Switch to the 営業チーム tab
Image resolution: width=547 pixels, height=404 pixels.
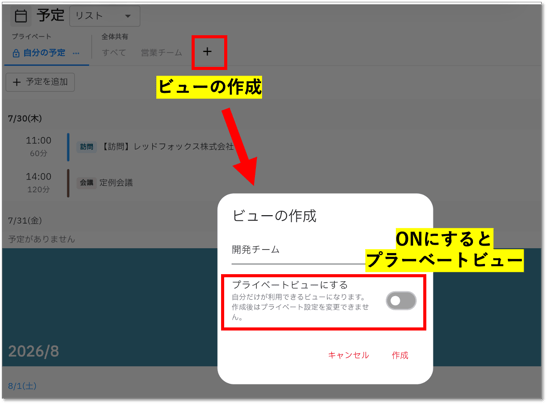pyautogui.click(x=161, y=53)
